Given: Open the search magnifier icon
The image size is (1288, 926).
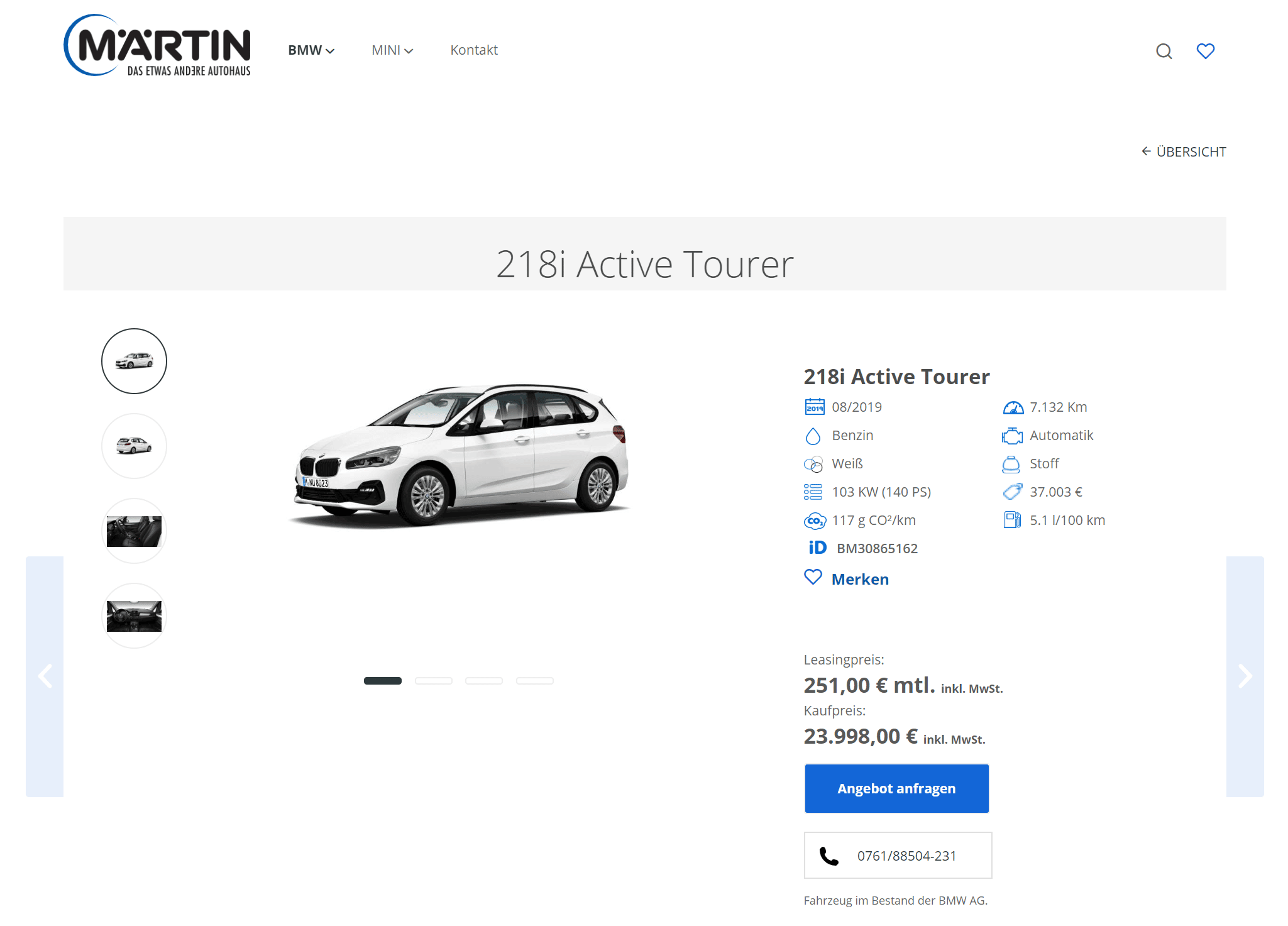Looking at the screenshot, I should click(x=1164, y=51).
